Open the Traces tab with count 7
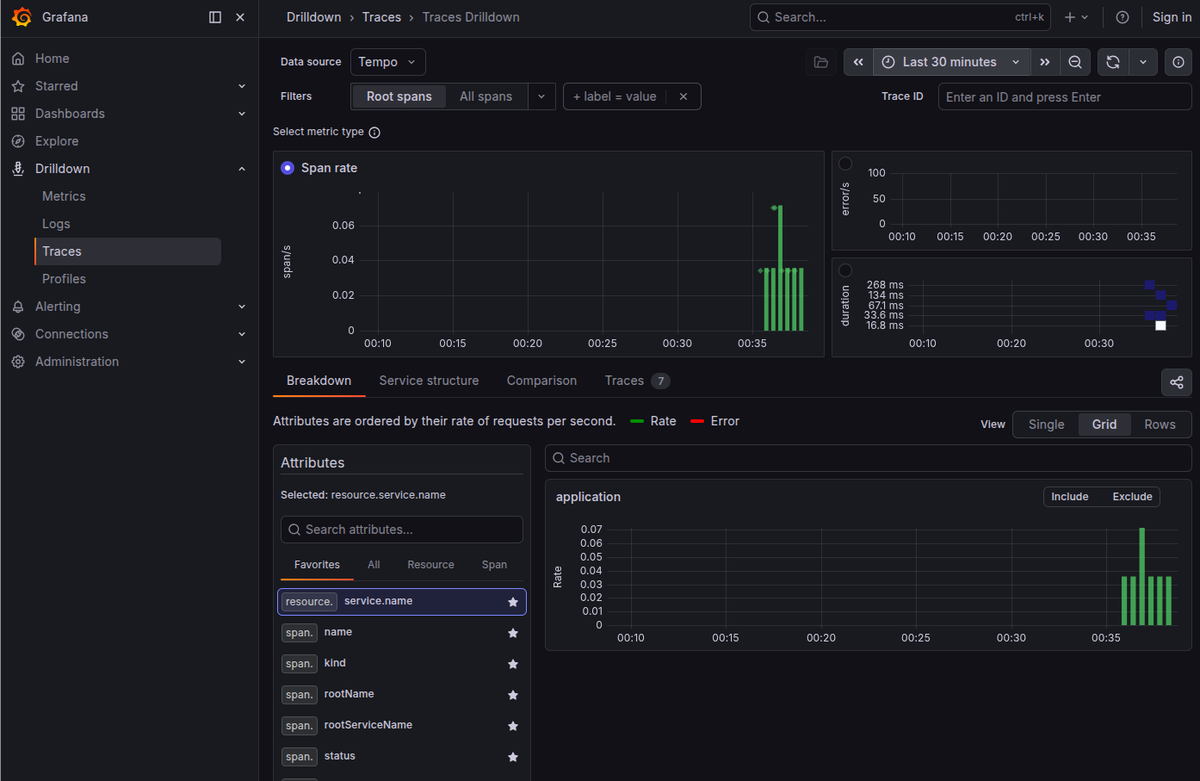Viewport: 1200px width, 781px height. pyautogui.click(x=637, y=381)
